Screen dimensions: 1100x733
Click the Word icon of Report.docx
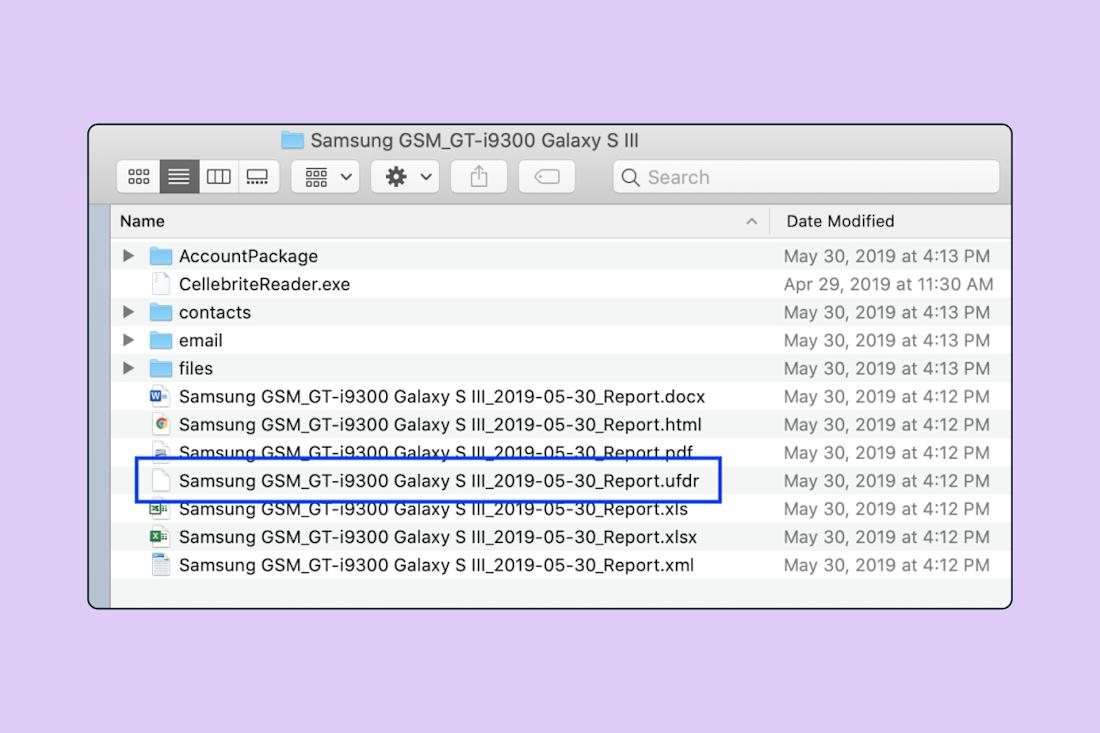(160, 396)
